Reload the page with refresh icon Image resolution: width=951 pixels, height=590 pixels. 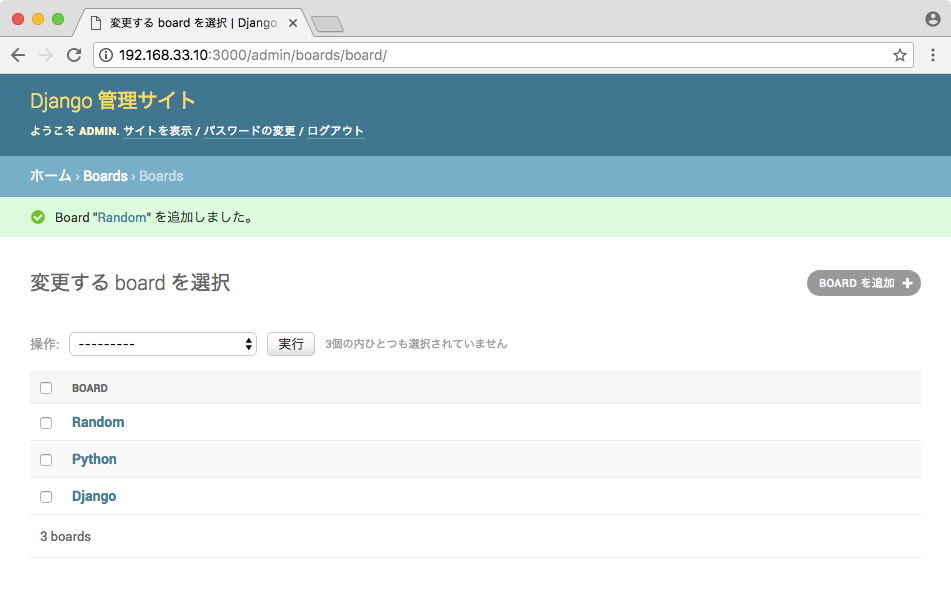(x=74, y=55)
